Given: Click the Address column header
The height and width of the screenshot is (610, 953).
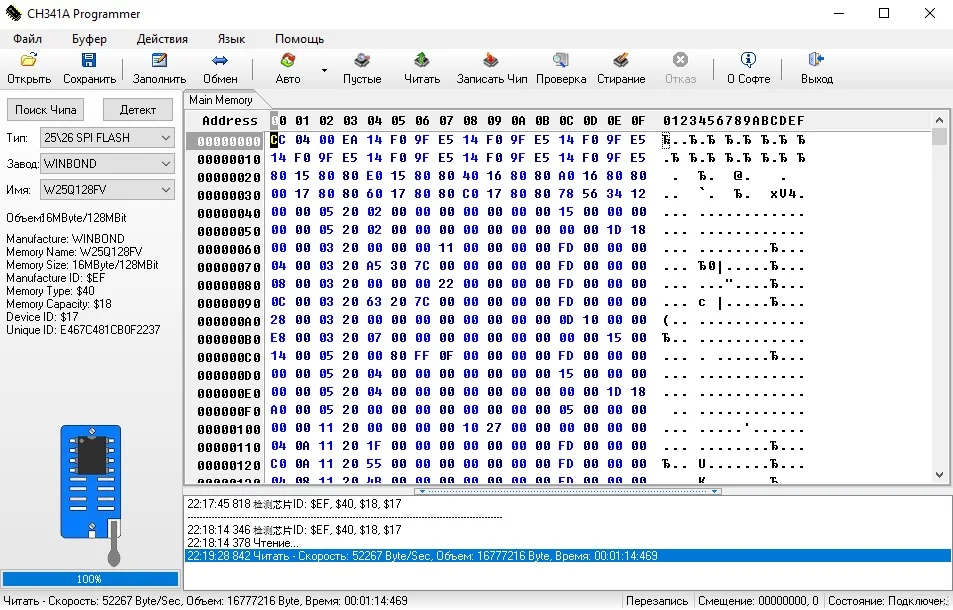Looking at the screenshot, I should [x=230, y=120].
